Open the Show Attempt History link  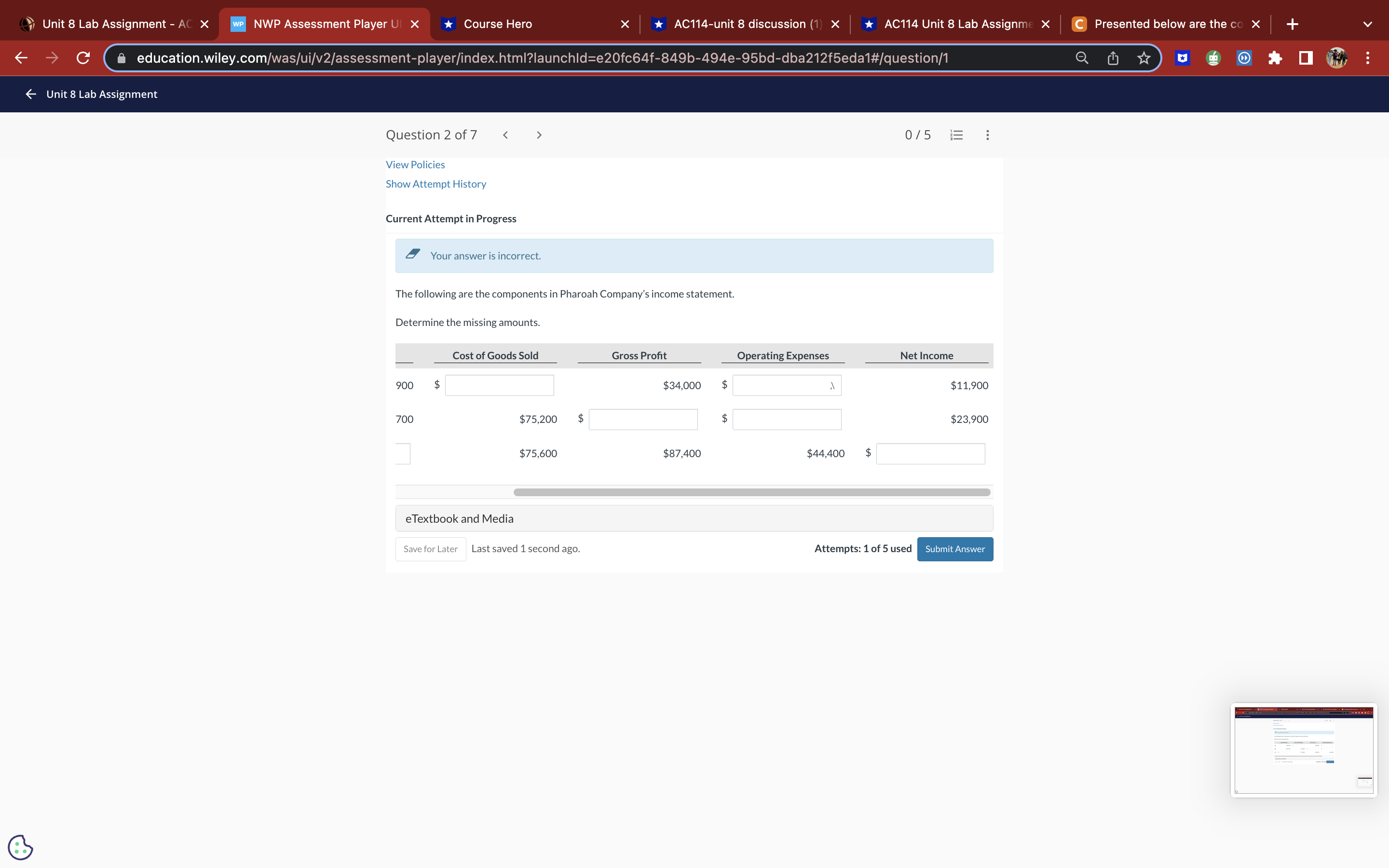click(436, 184)
